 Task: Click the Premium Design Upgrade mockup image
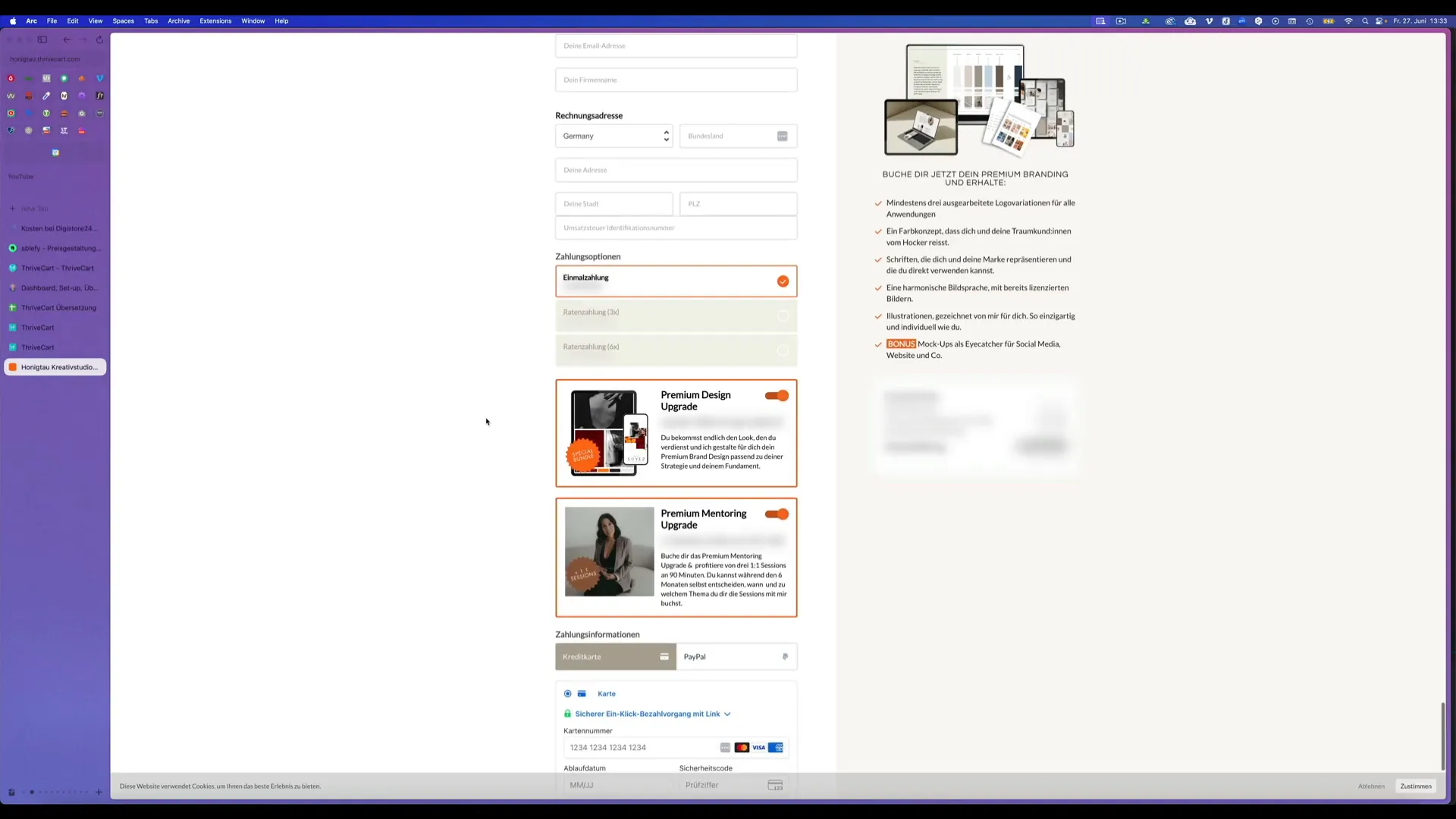tap(607, 433)
